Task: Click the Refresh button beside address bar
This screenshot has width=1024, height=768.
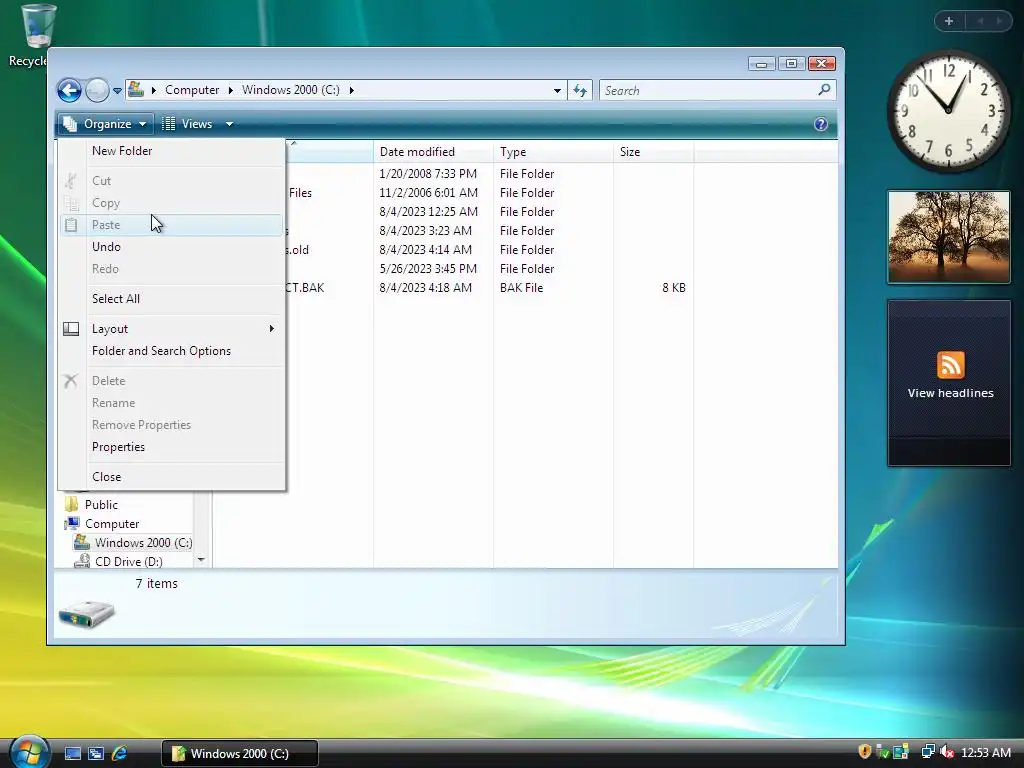Action: coord(580,90)
